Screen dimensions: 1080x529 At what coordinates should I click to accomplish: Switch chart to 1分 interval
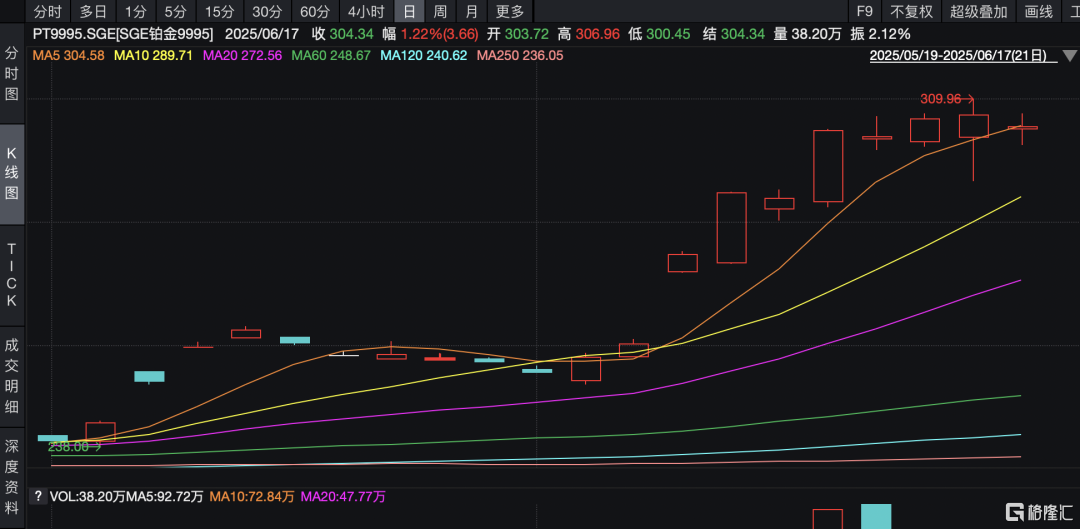click(136, 11)
